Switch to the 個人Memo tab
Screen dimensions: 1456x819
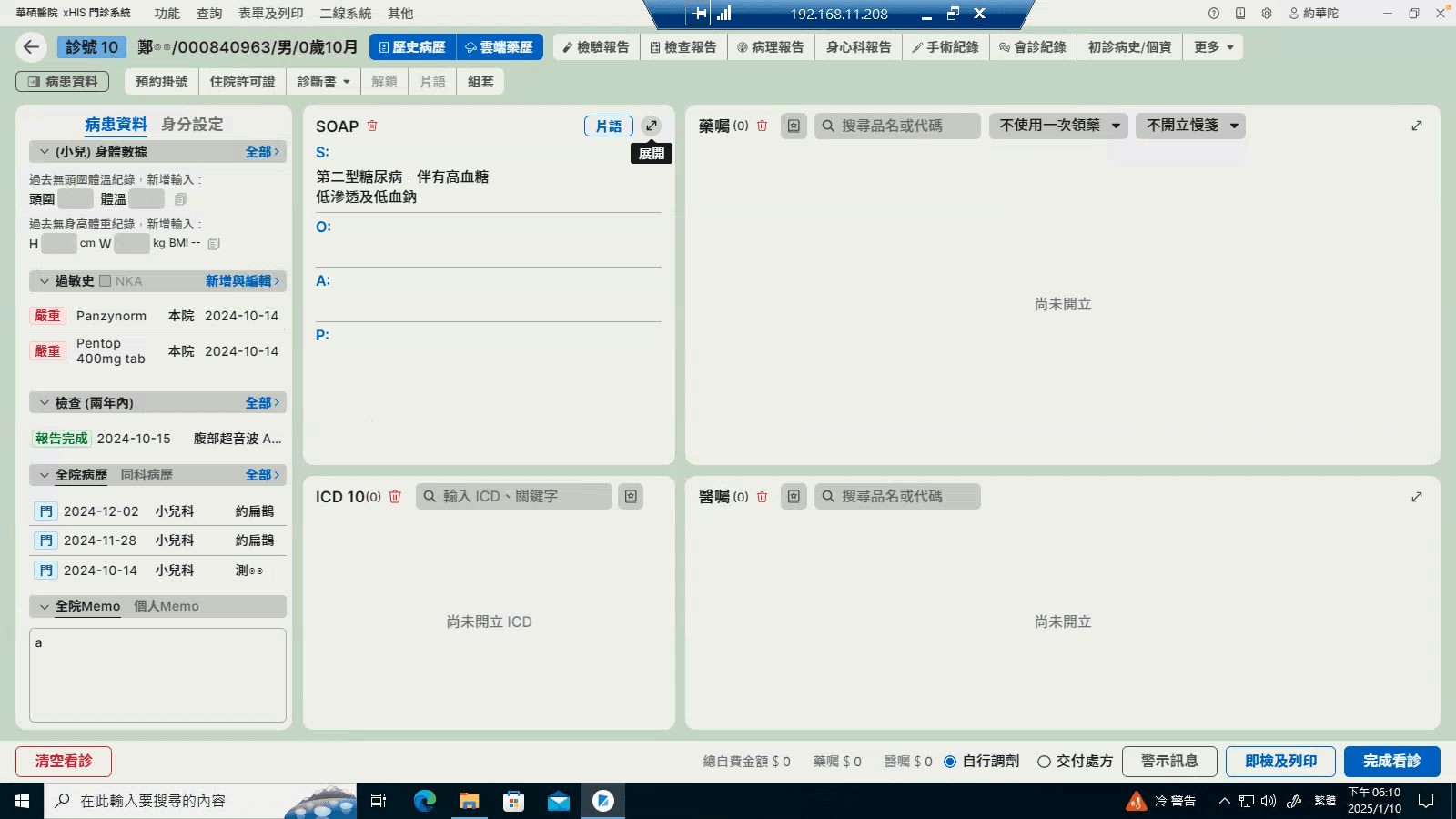coord(167,606)
